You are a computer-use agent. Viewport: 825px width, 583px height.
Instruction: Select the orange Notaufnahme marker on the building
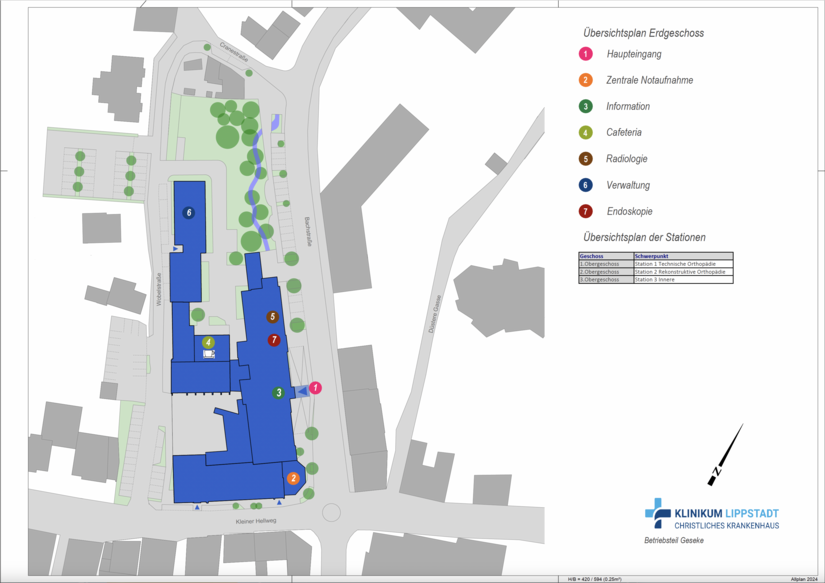point(293,478)
